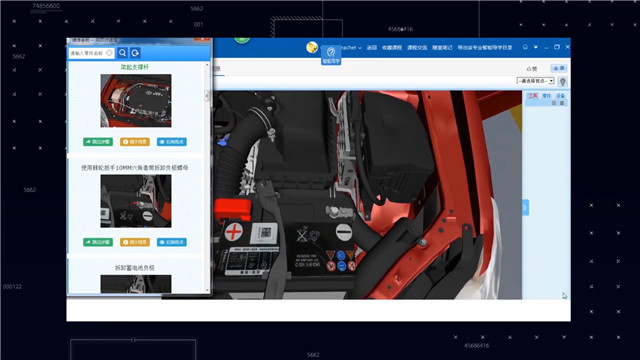Viewport: 640px width, 360px height.
Task: Collapse the right panel with side arrow
Action: click(x=526, y=208)
